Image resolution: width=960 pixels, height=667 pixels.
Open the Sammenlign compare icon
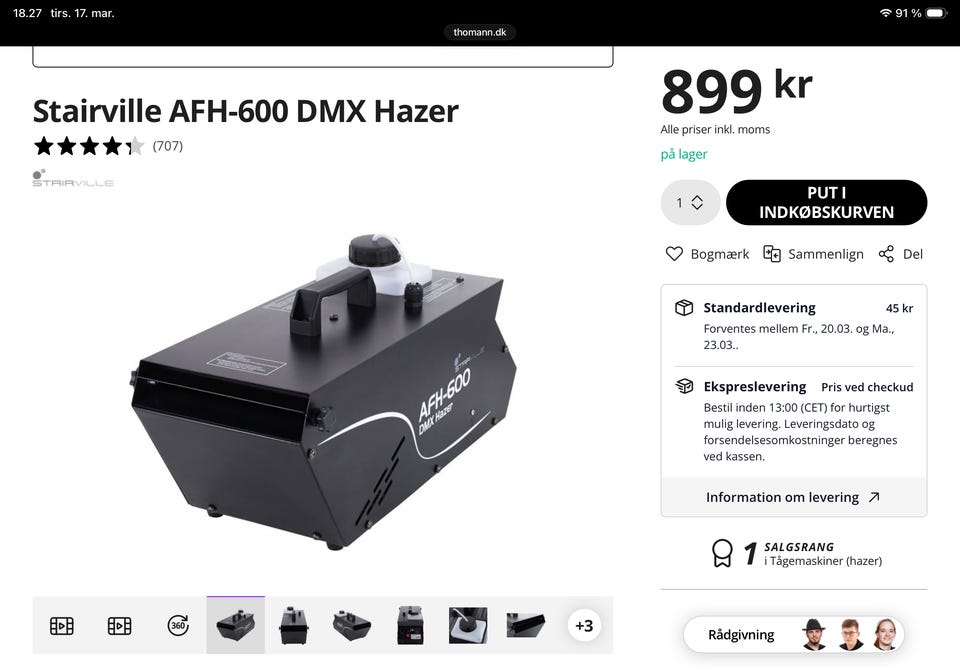pyautogui.click(x=771, y=254)
